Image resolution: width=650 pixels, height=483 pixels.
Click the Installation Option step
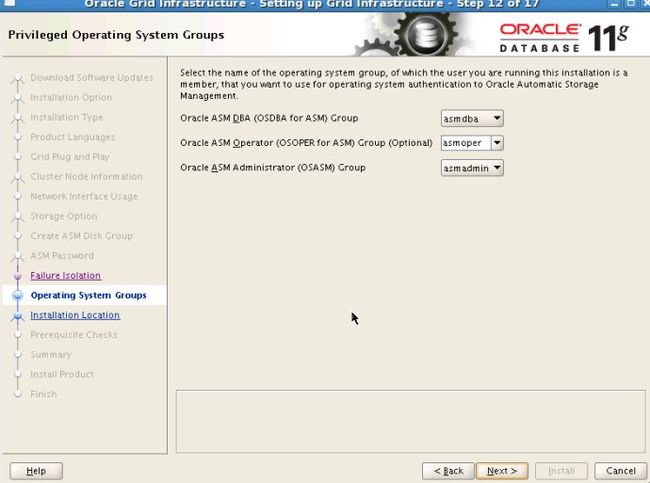pyautogui.click(x=71, y=97)
